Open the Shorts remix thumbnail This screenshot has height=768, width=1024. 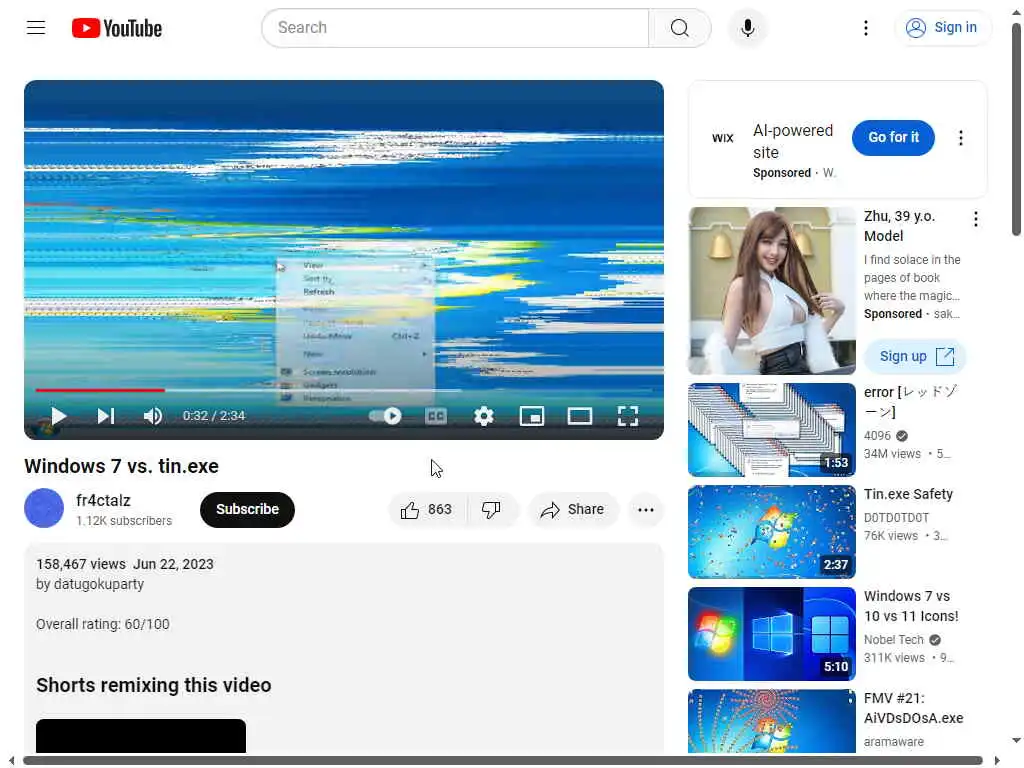[x=141, y=736]
